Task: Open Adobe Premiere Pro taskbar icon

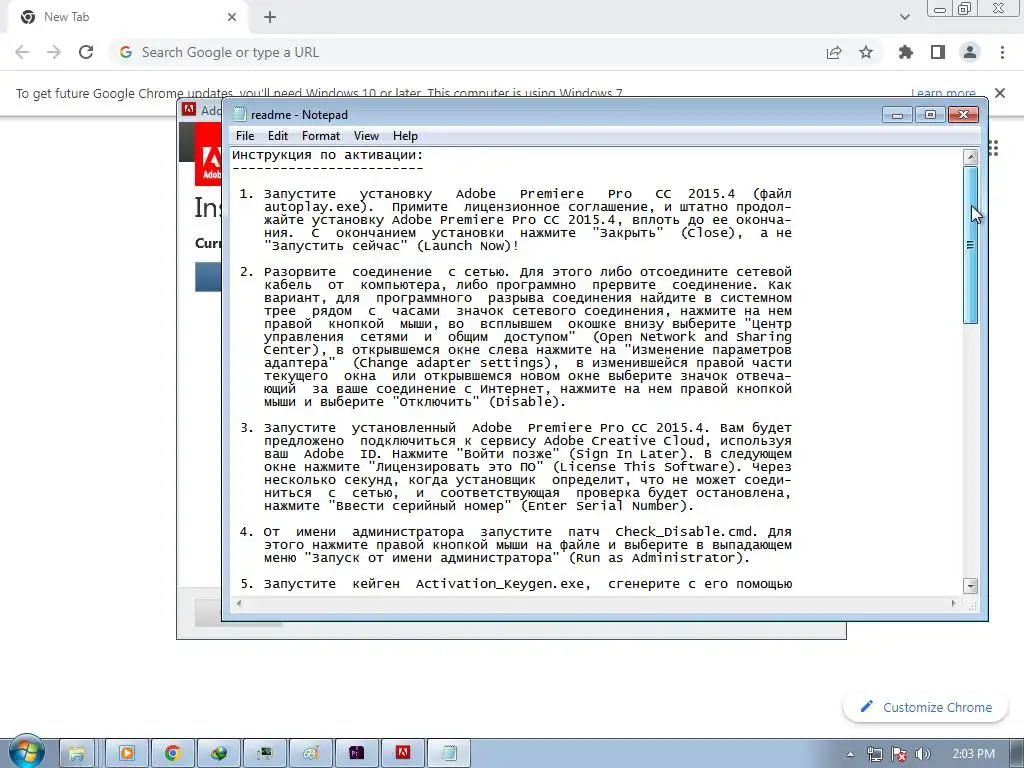Action: [356, 754]
